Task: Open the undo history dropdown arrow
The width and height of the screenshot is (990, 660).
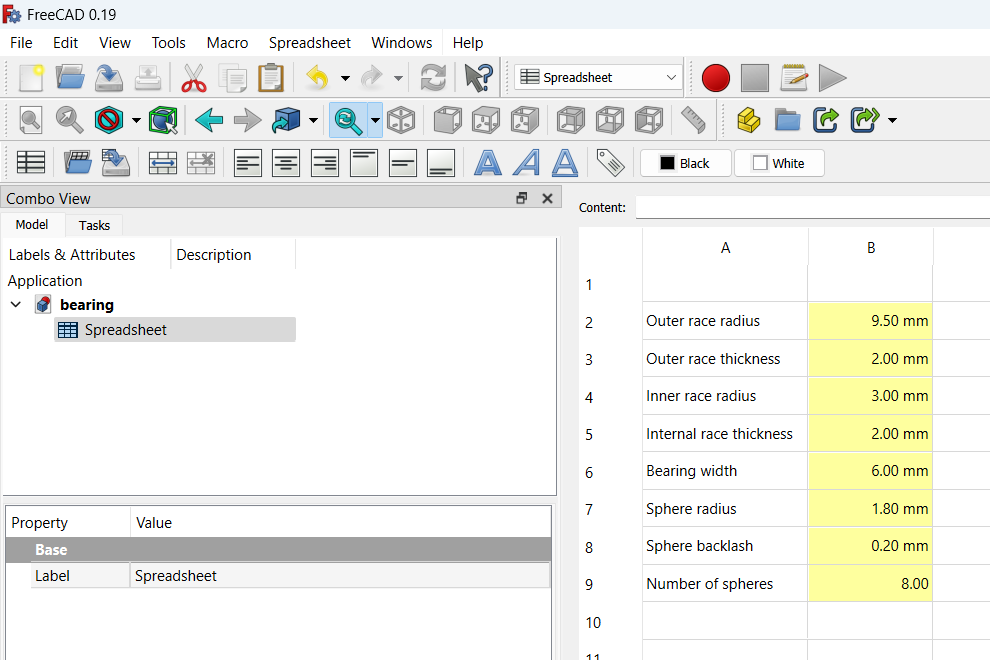Action: 345,79
